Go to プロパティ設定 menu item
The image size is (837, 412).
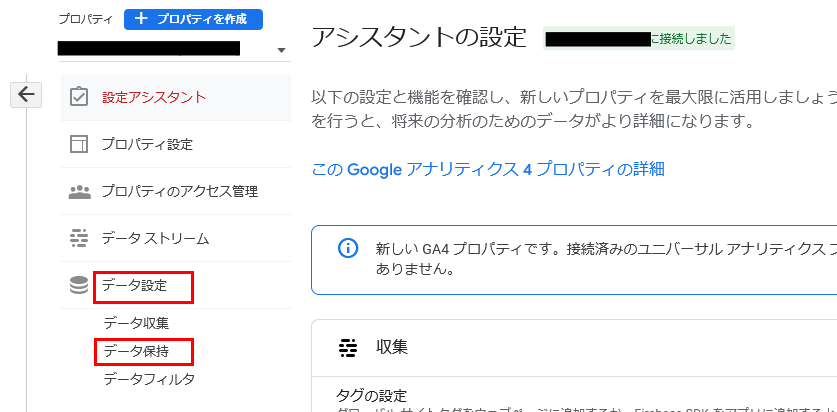click(147, 144)
